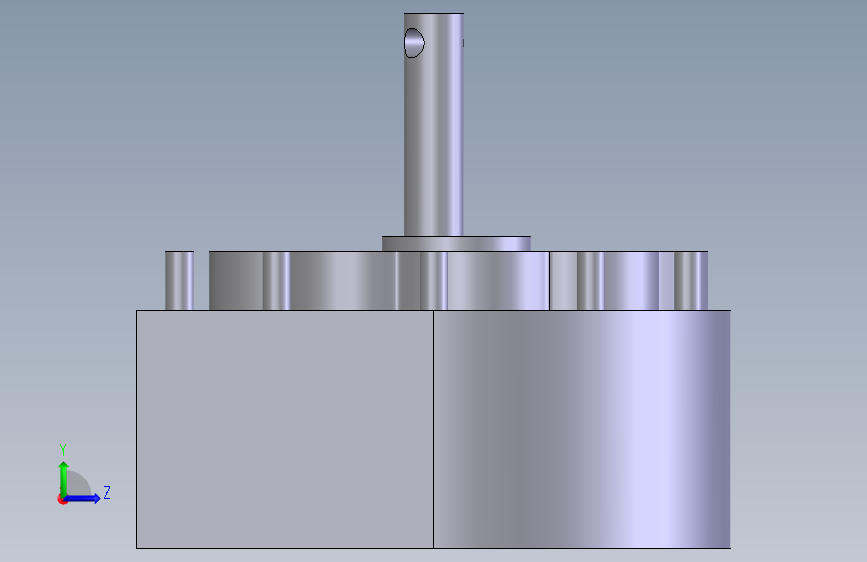
Task: Select the flat left face of the base block
Action: click(x=285, y=429)
